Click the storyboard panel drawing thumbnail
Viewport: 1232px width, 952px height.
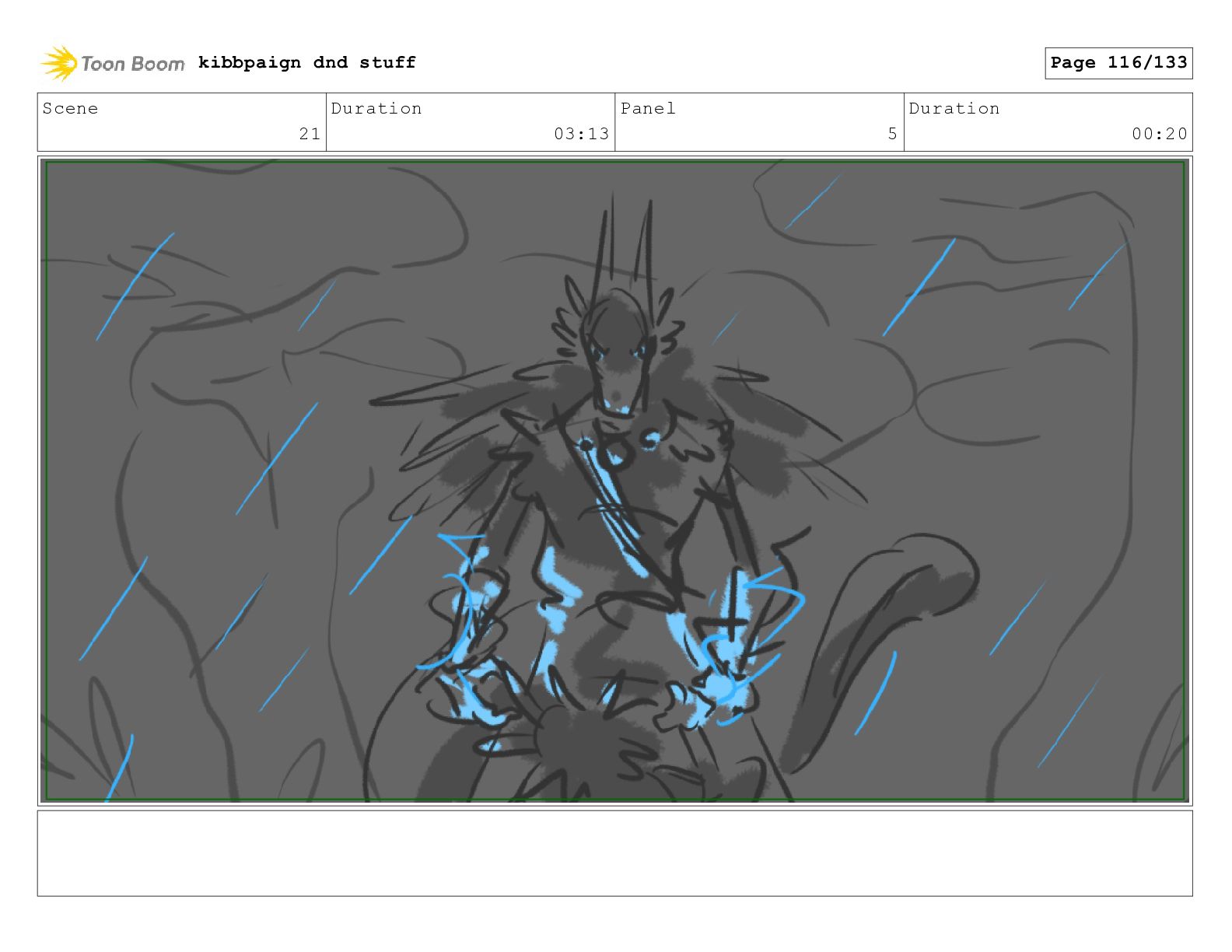point(614,481)
